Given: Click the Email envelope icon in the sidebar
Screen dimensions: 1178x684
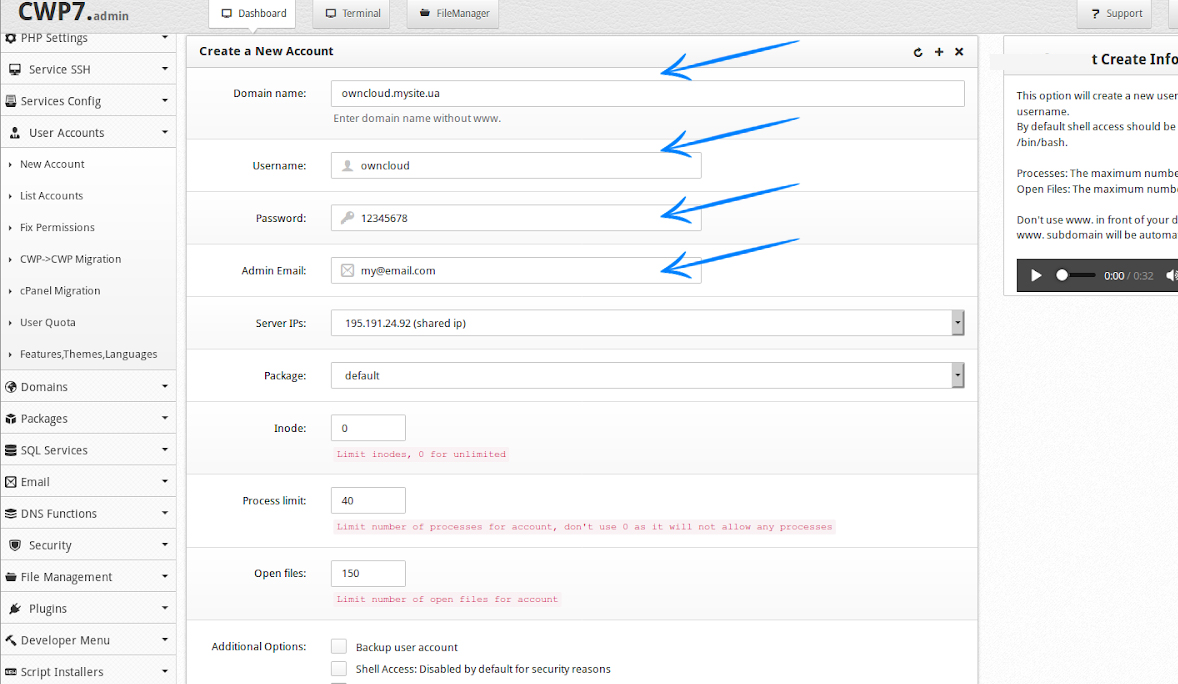Looking at the screenshot, I should coord(13,481).
